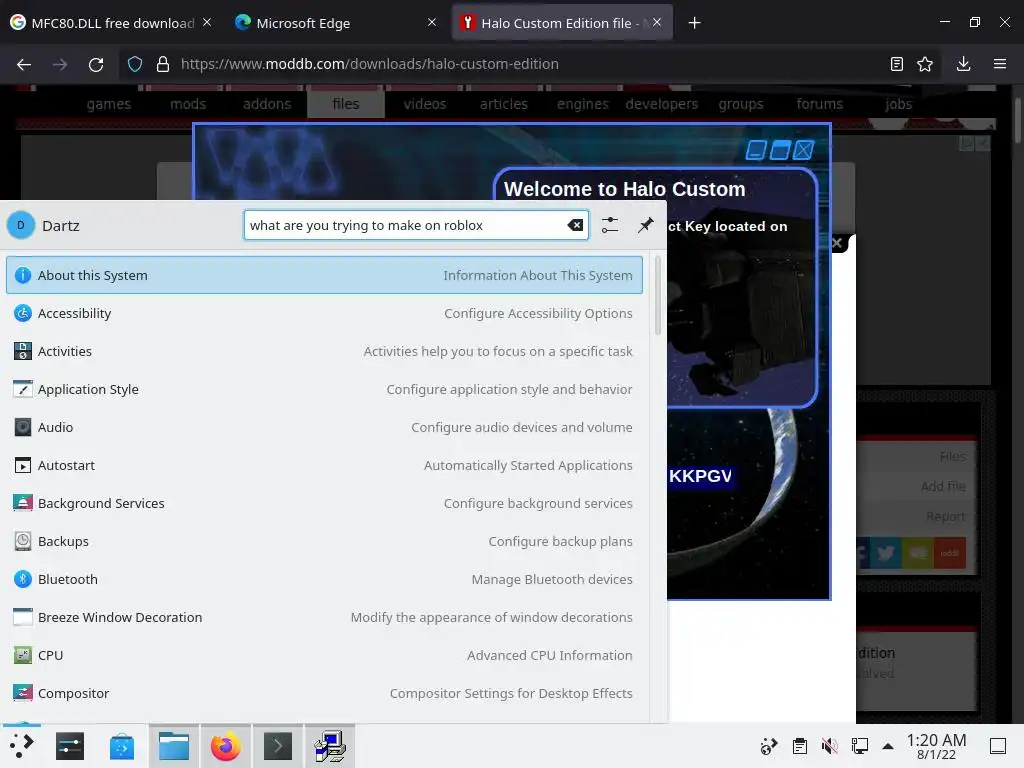Open Backups settings entry

pyautogui.click(x=324, y=541)
